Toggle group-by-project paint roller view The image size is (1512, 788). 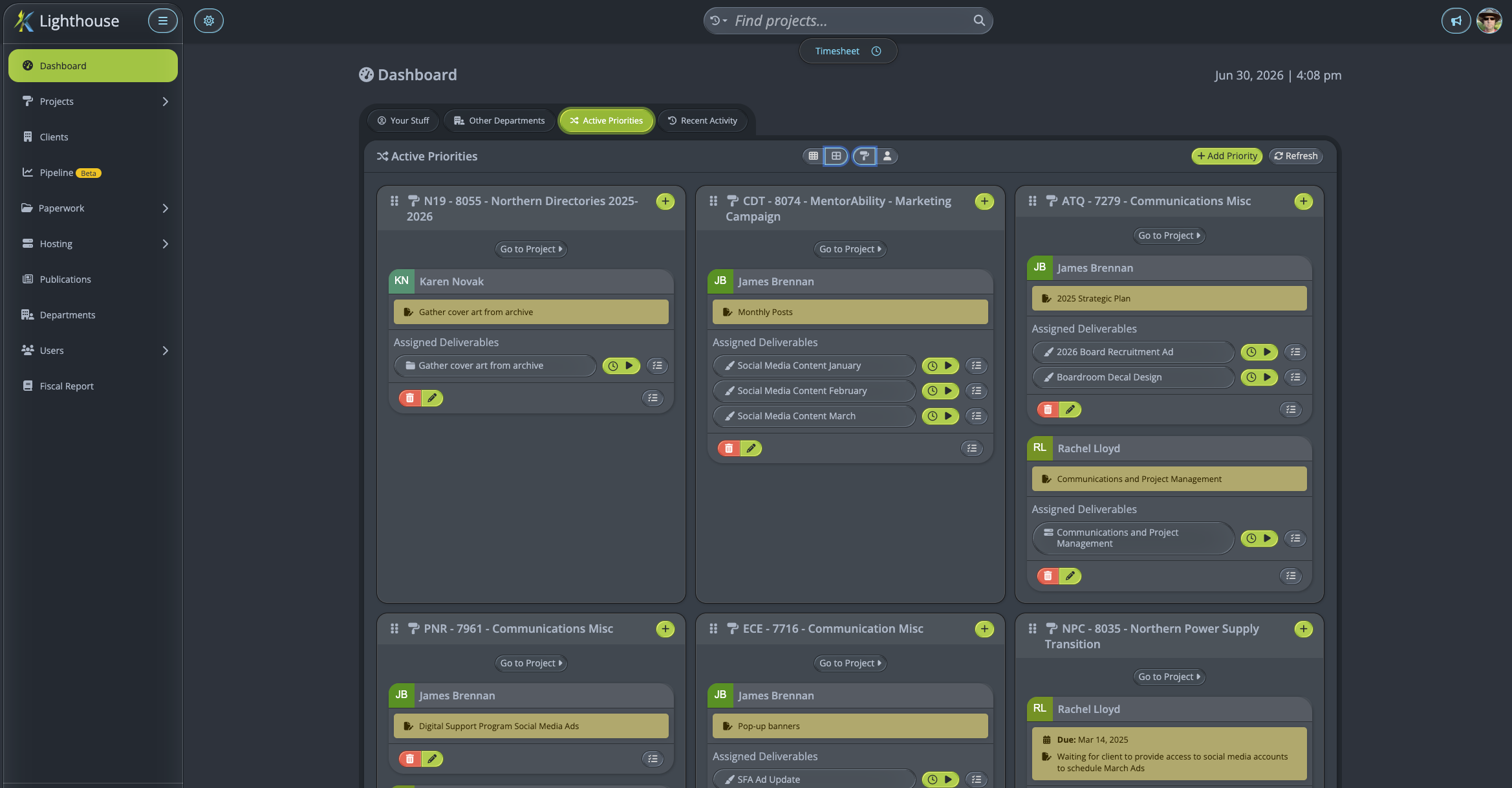tap(865, 156)
